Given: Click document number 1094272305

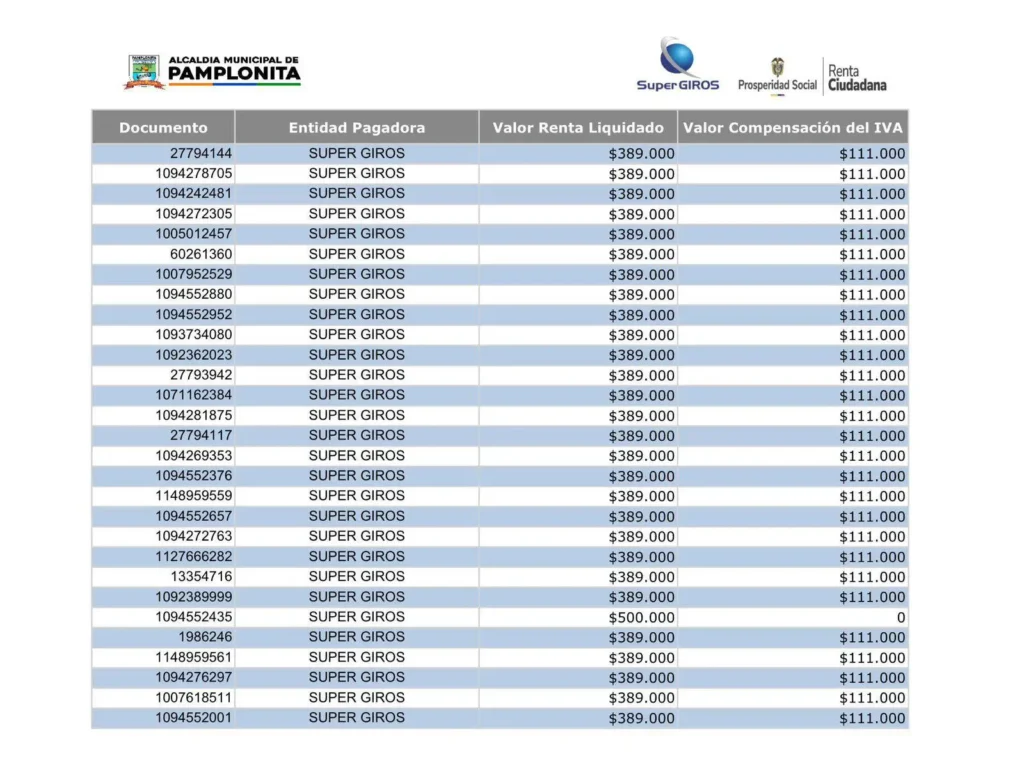Looking at the screenshot, I should pos(193,214).
